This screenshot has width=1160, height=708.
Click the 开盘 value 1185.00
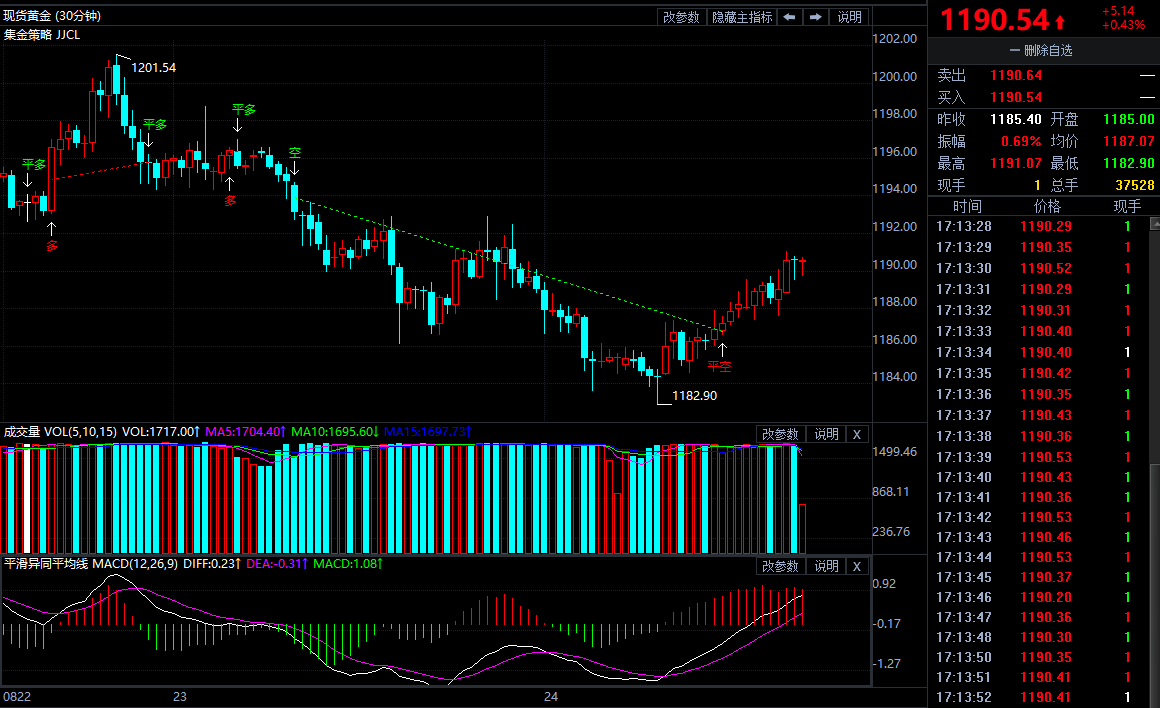(1128, 119)
